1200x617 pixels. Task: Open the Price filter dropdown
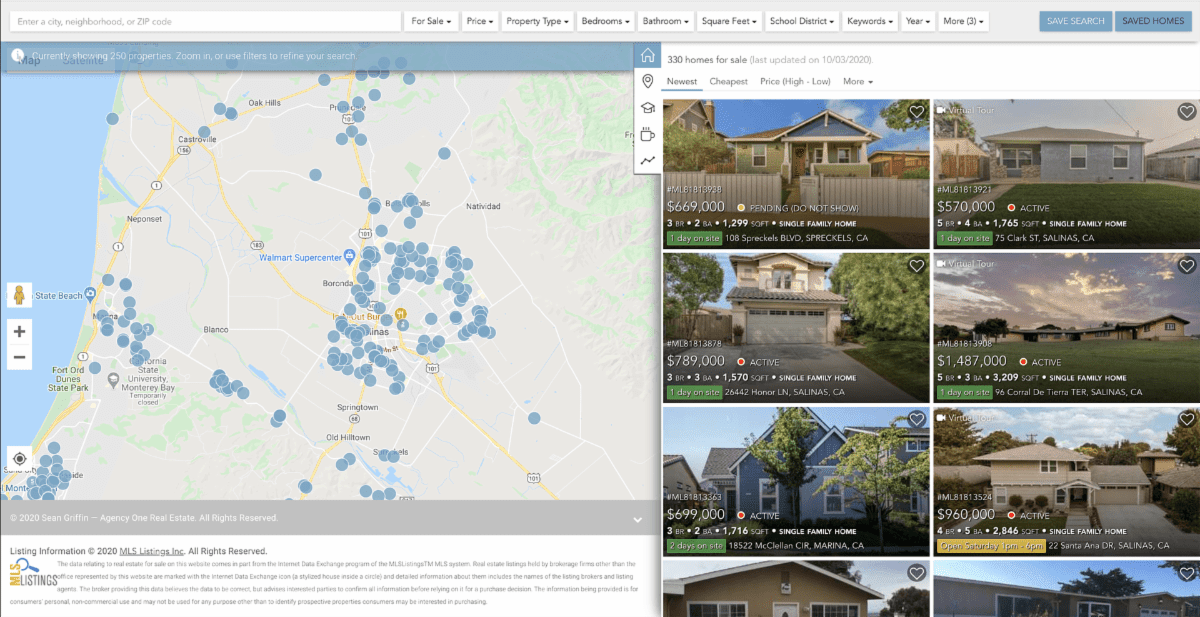click(x=480, y=21)
